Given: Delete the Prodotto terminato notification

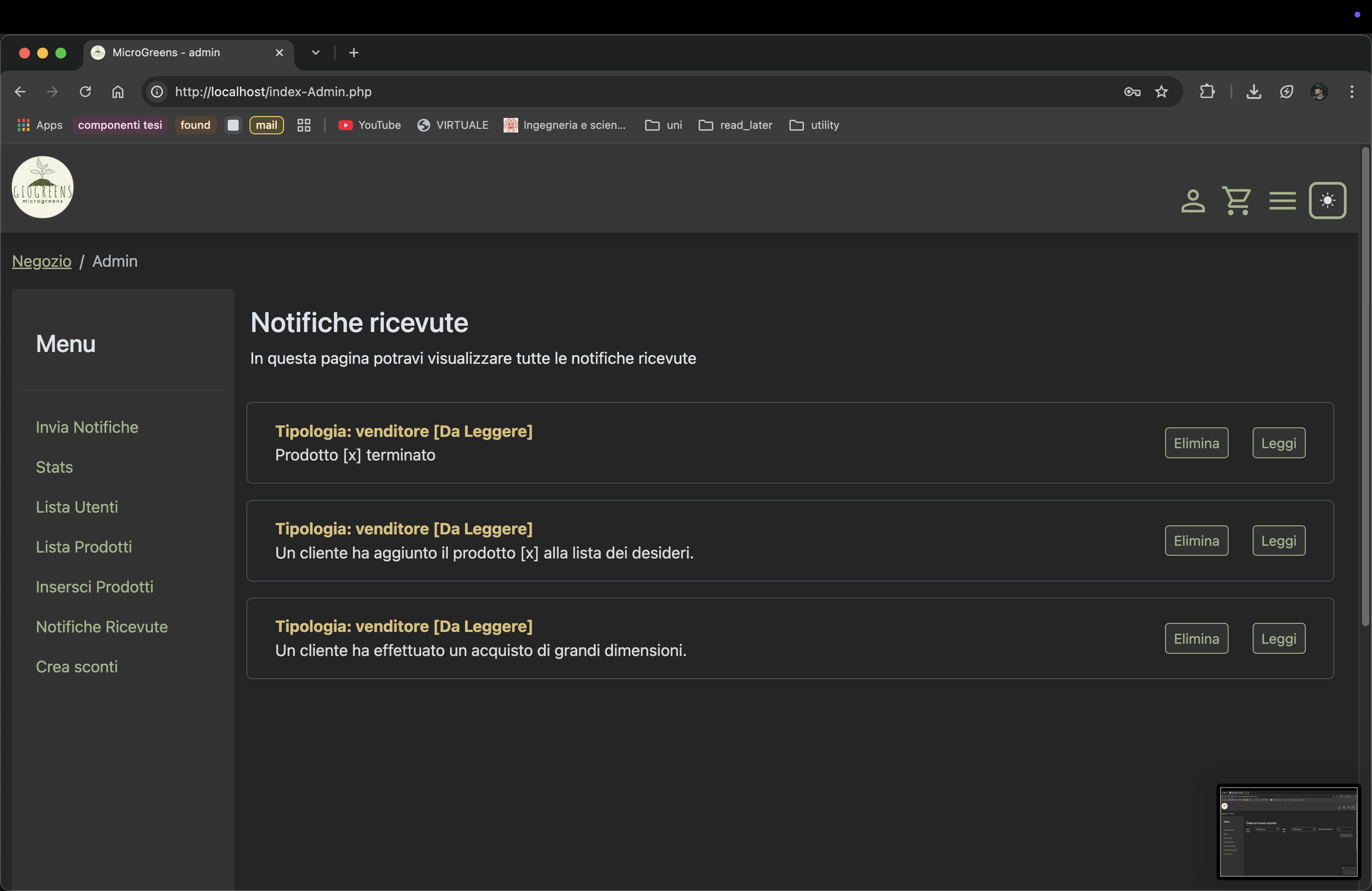Looking at the screenshot, I should pyautogui.click(x=1196, y=443).
